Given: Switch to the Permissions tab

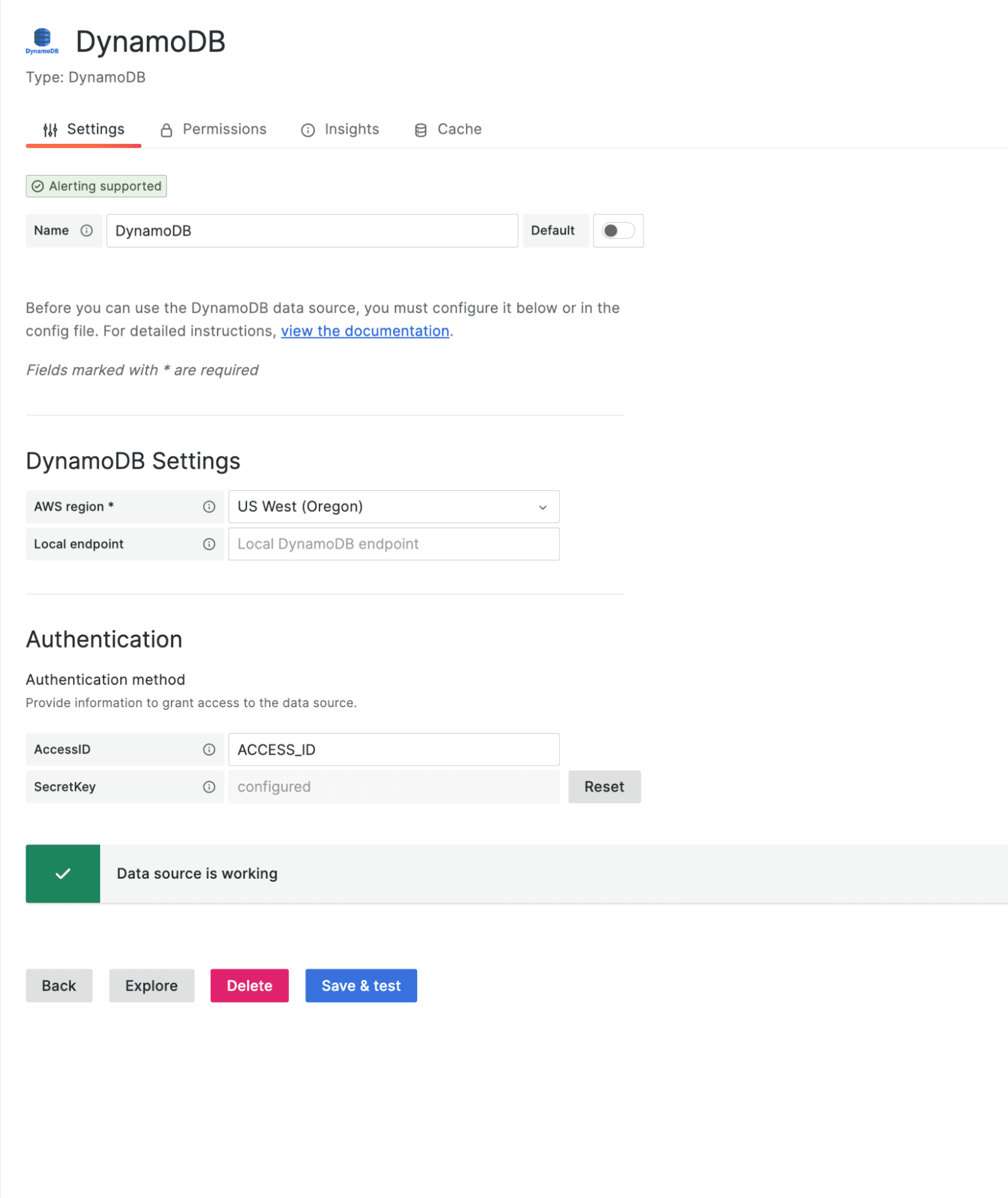Looking at the screenshot, I should tap(213, 129).
